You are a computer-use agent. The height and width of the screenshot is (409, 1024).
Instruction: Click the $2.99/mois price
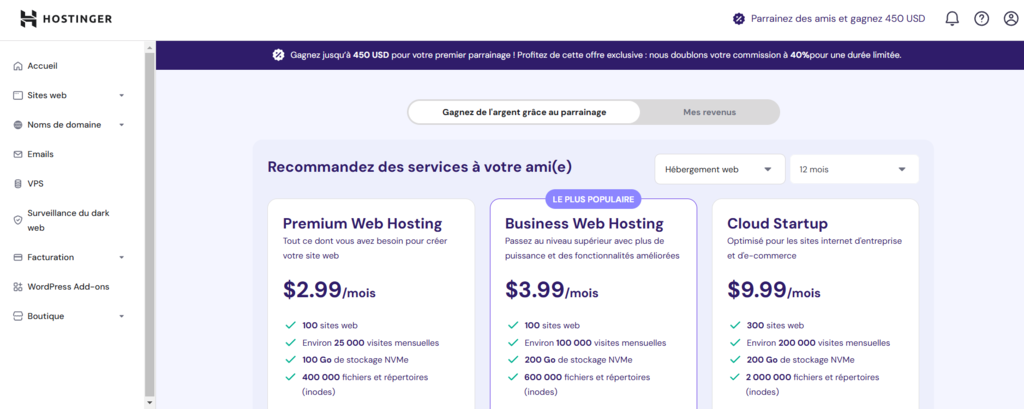pyautogui.click(x=329, y=289)
